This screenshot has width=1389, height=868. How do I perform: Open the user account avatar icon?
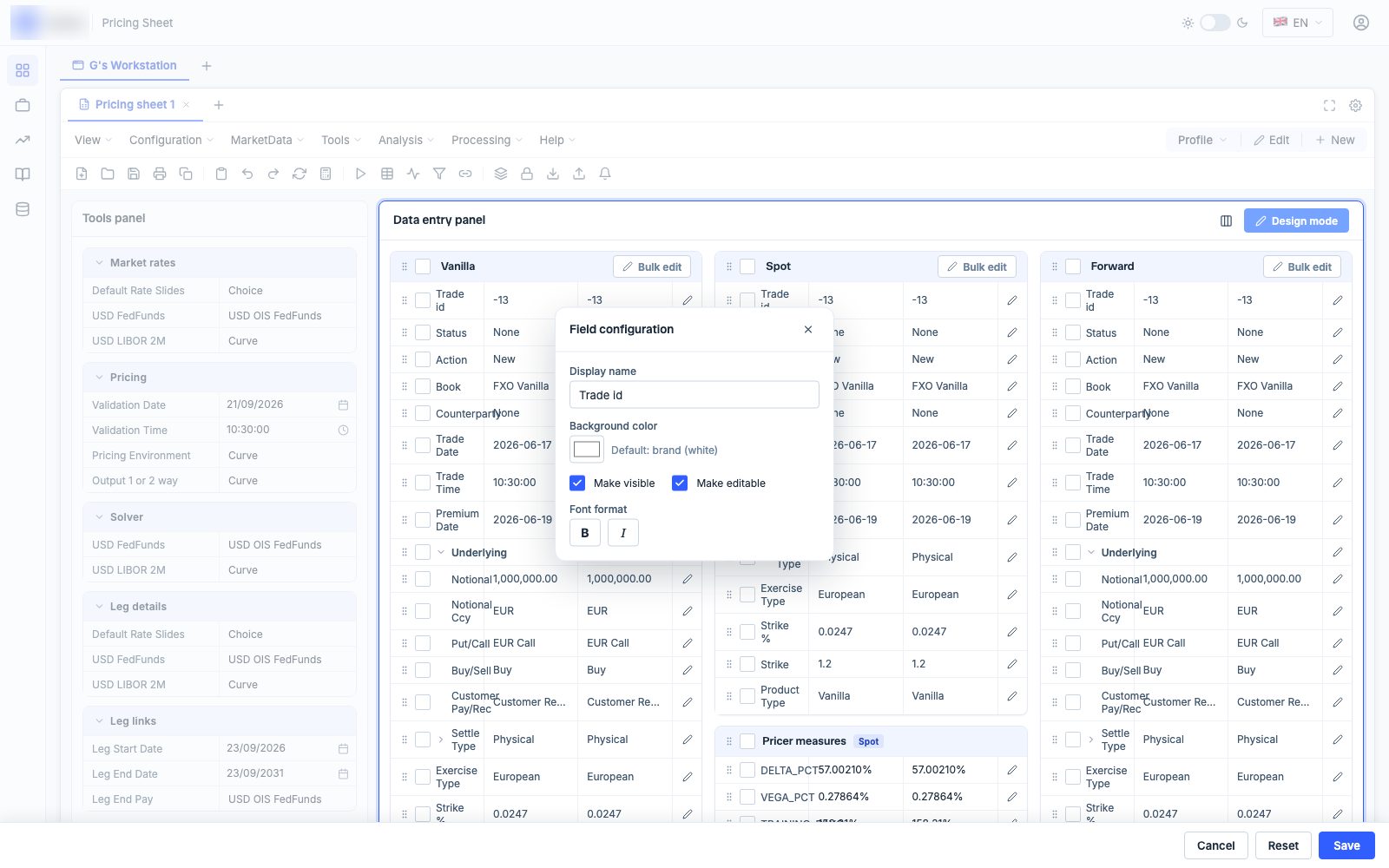coord(1361,23)
